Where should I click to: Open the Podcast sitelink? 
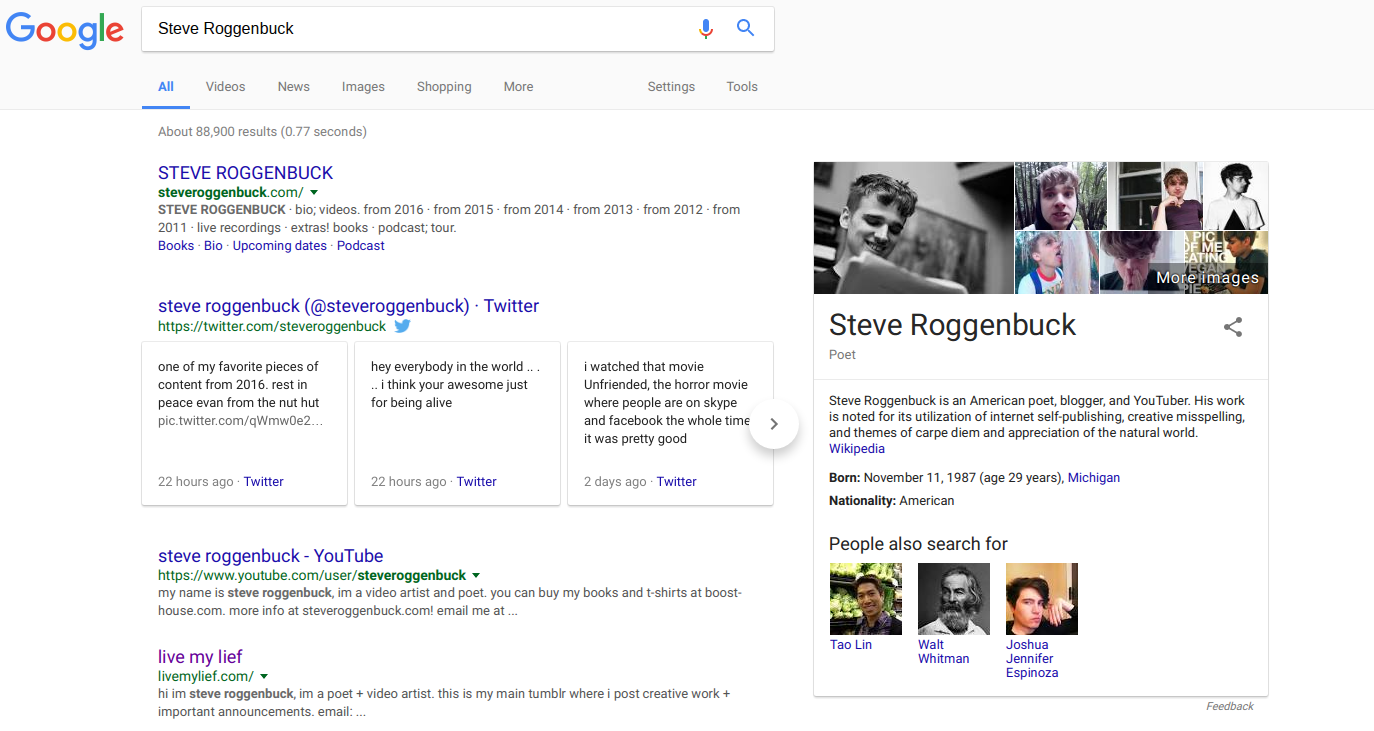[x=361, y=246]
